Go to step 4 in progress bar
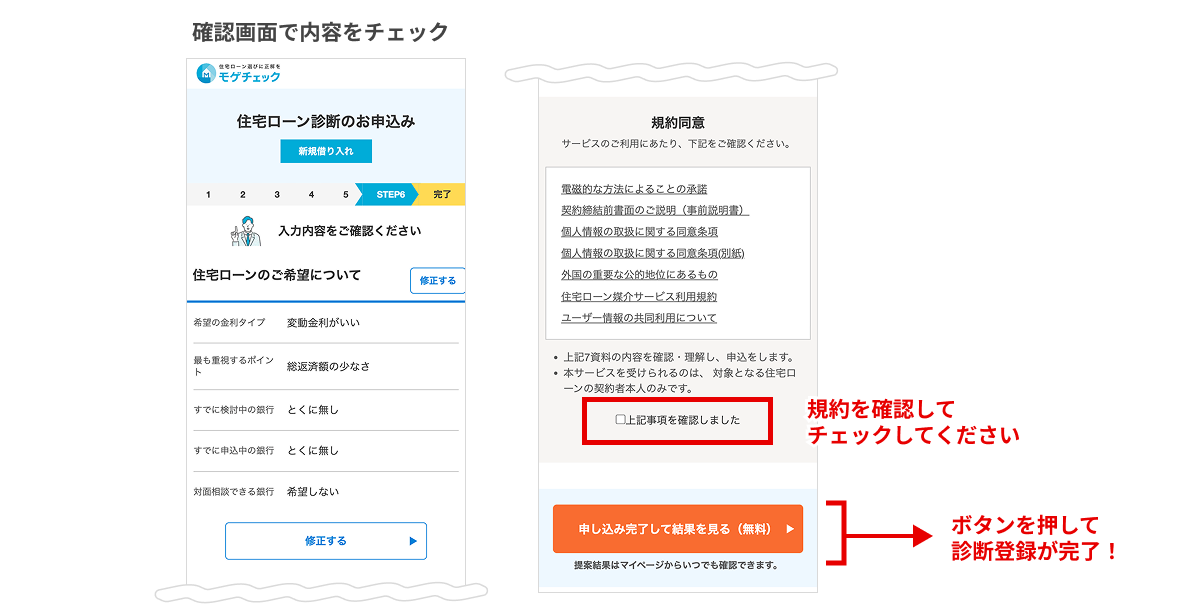The width and height of the screenshot is (1200, 609). click(311, 194)
